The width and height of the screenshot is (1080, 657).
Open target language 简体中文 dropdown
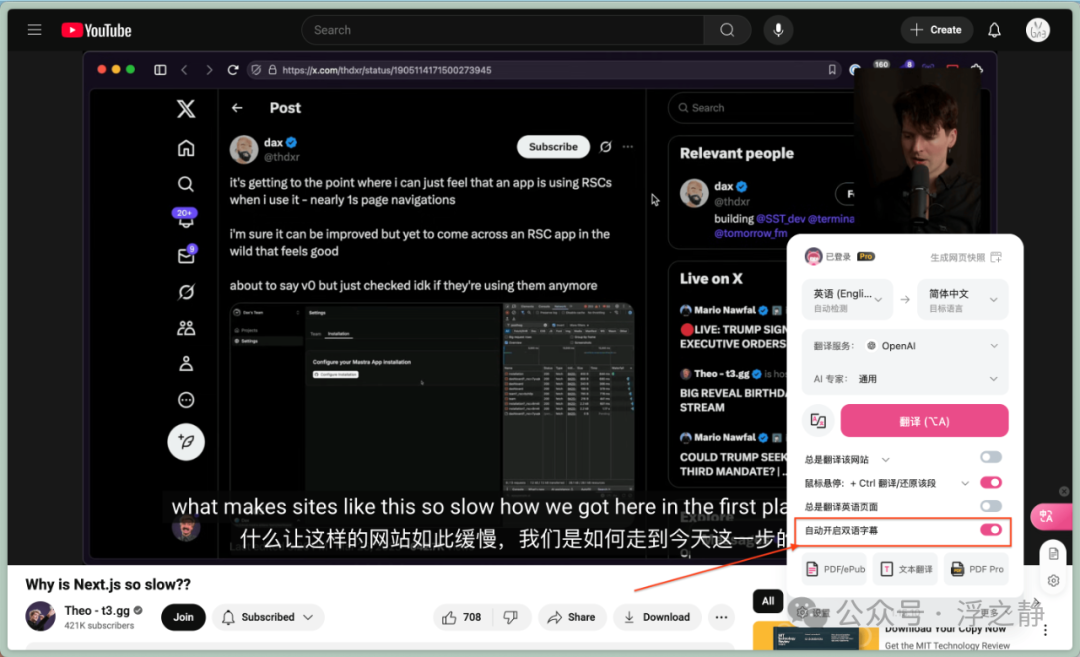pyautogui.click(x=963, y=300)
